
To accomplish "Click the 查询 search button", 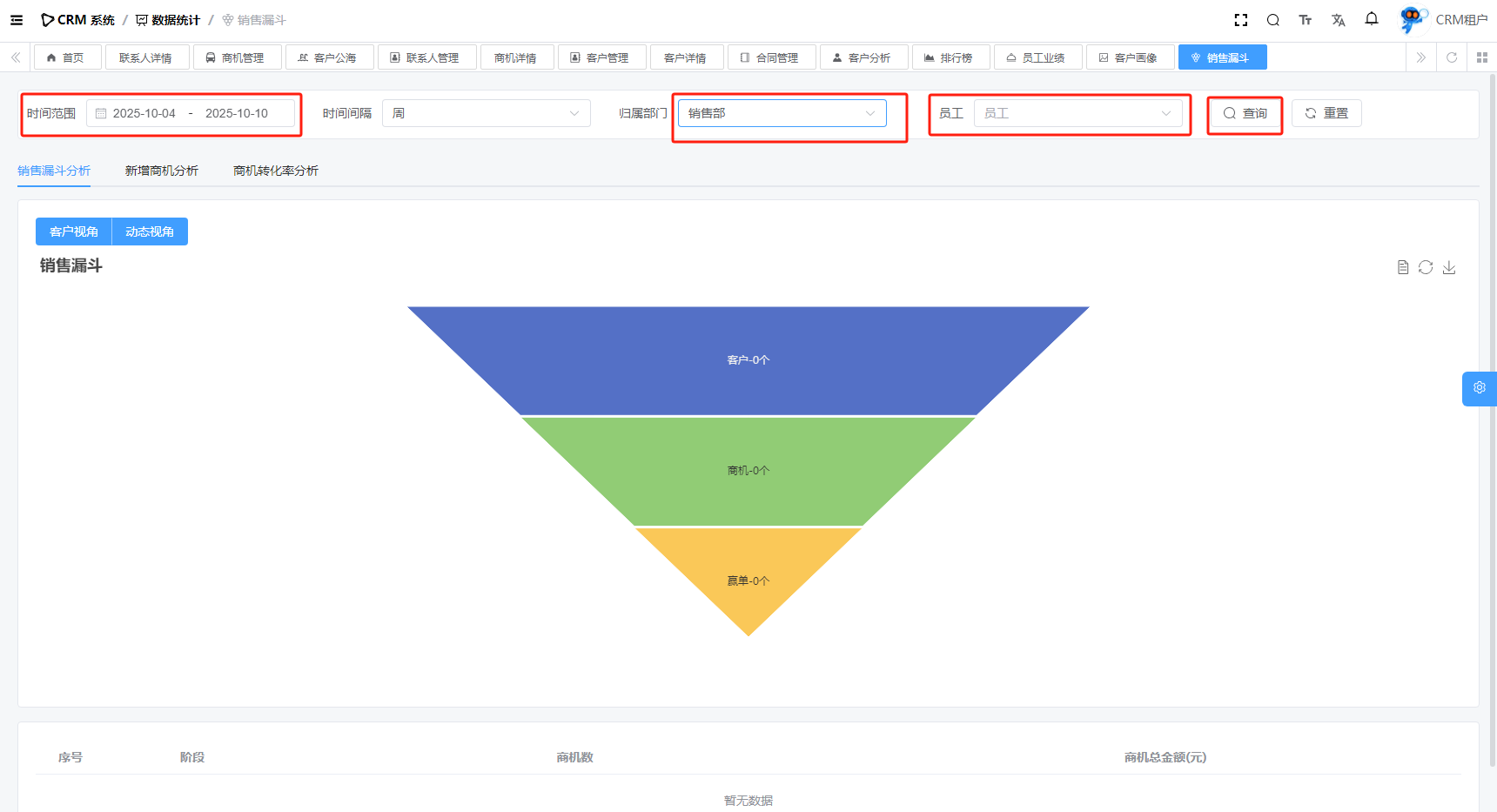I will (1245, 113).
